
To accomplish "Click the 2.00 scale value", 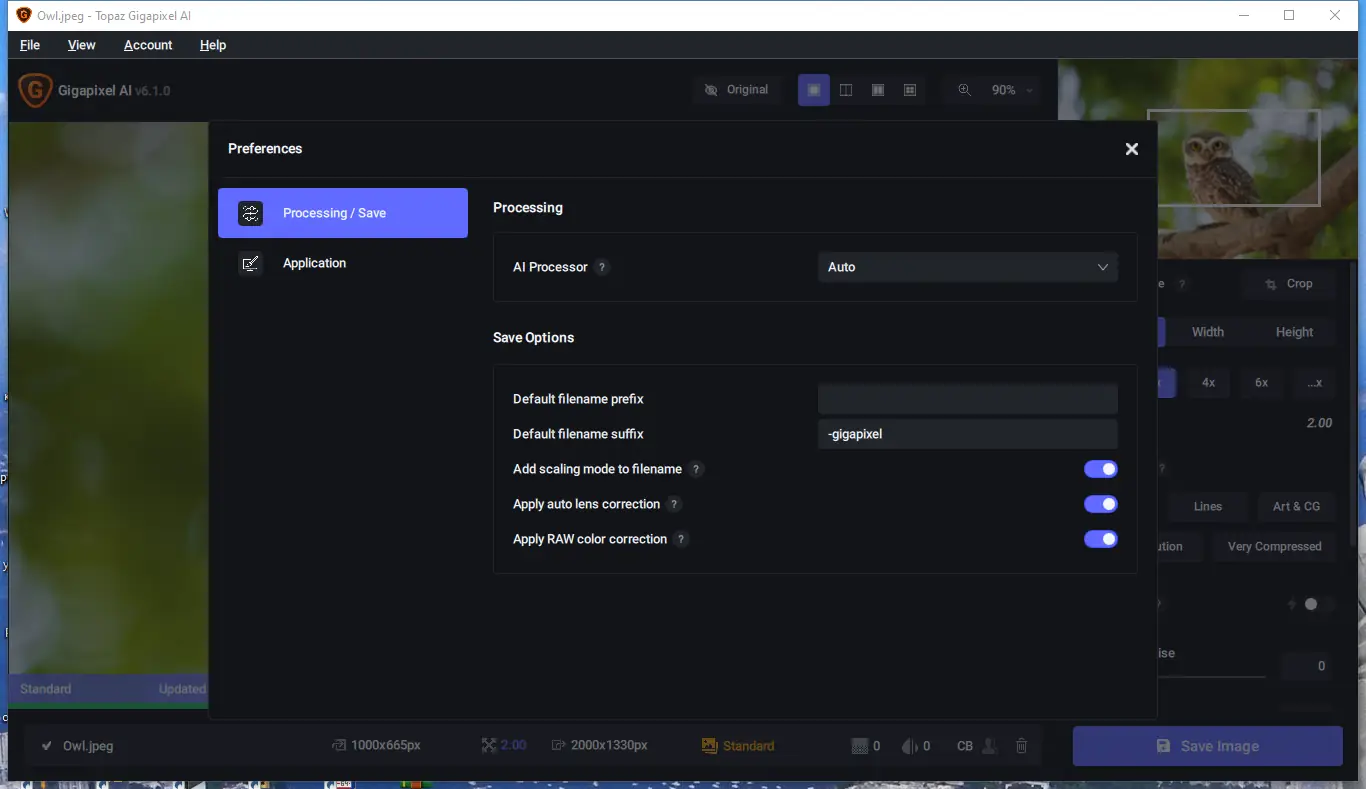I will 1319,423.
